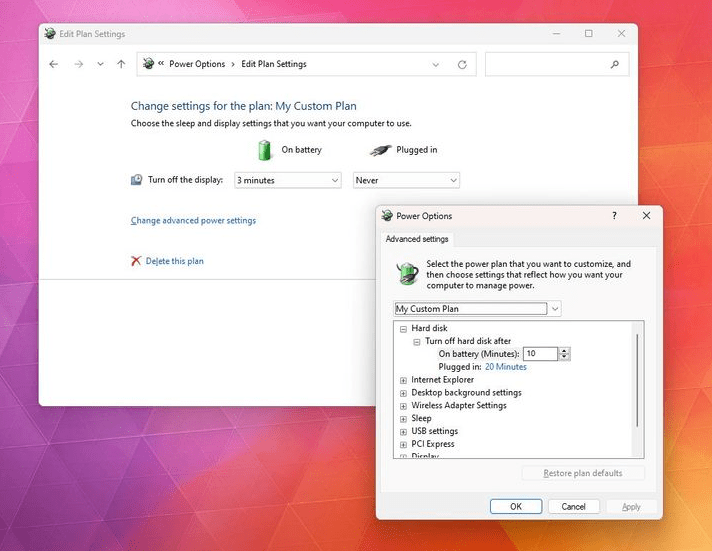Click the Power Options address bar icon
The height and width of the screenshot is (551, 712).
[148, 64]
